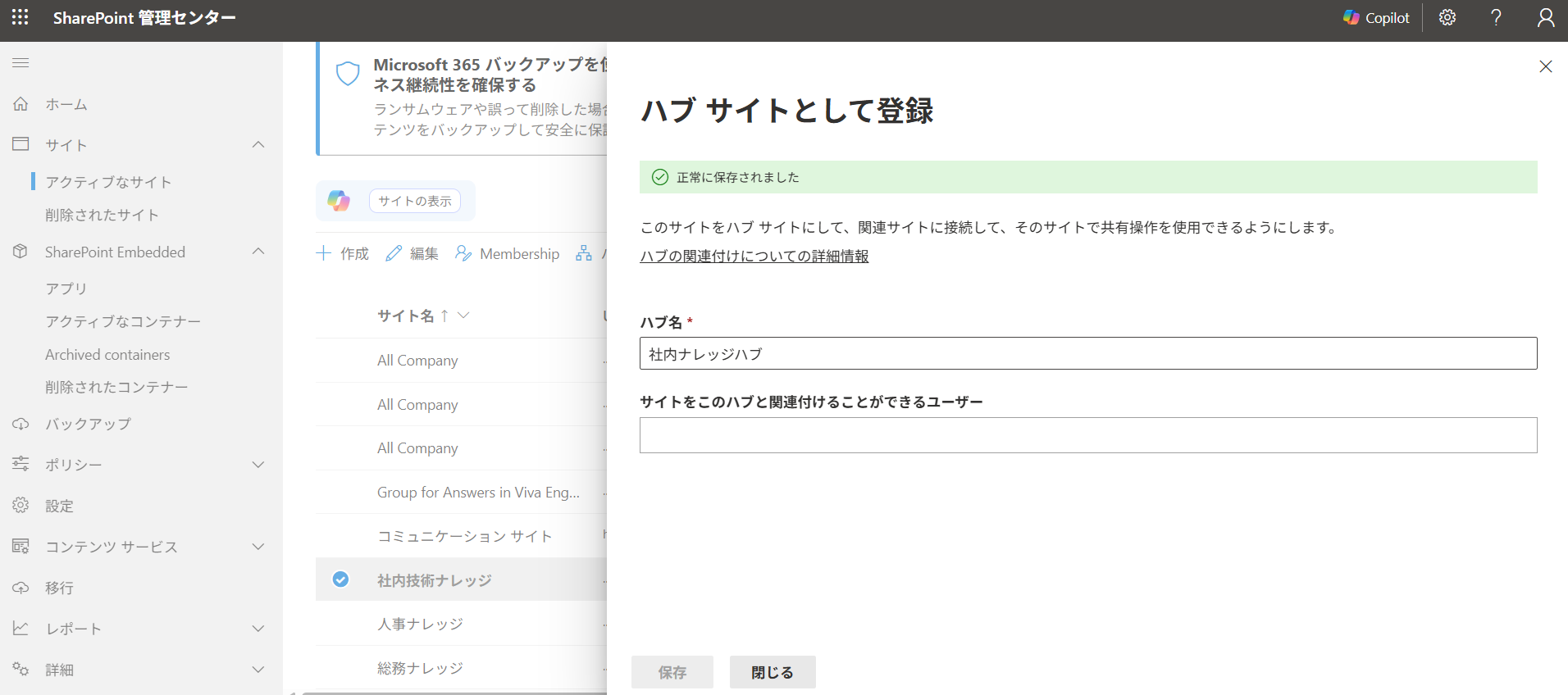This screenshot has width=1568, height=695.
Task: Click the Membership people icon
Action: (x=463, y=253)
